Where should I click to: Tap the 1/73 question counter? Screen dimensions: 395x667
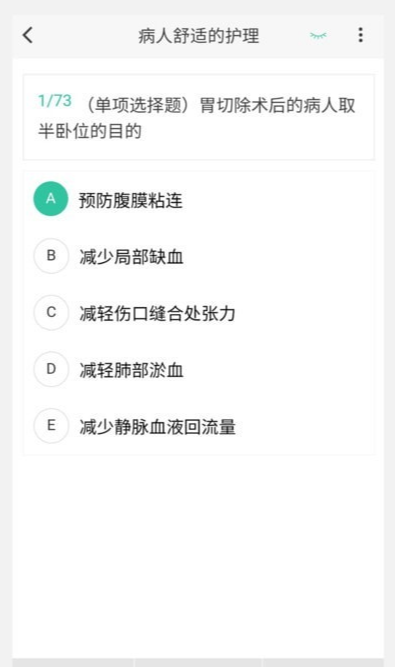(54, 101)
